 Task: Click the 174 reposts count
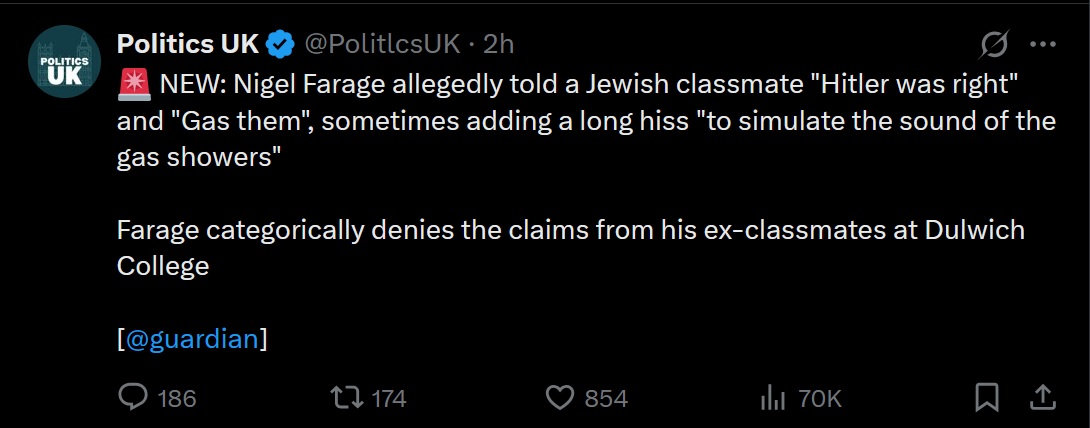tap(389, 399)
